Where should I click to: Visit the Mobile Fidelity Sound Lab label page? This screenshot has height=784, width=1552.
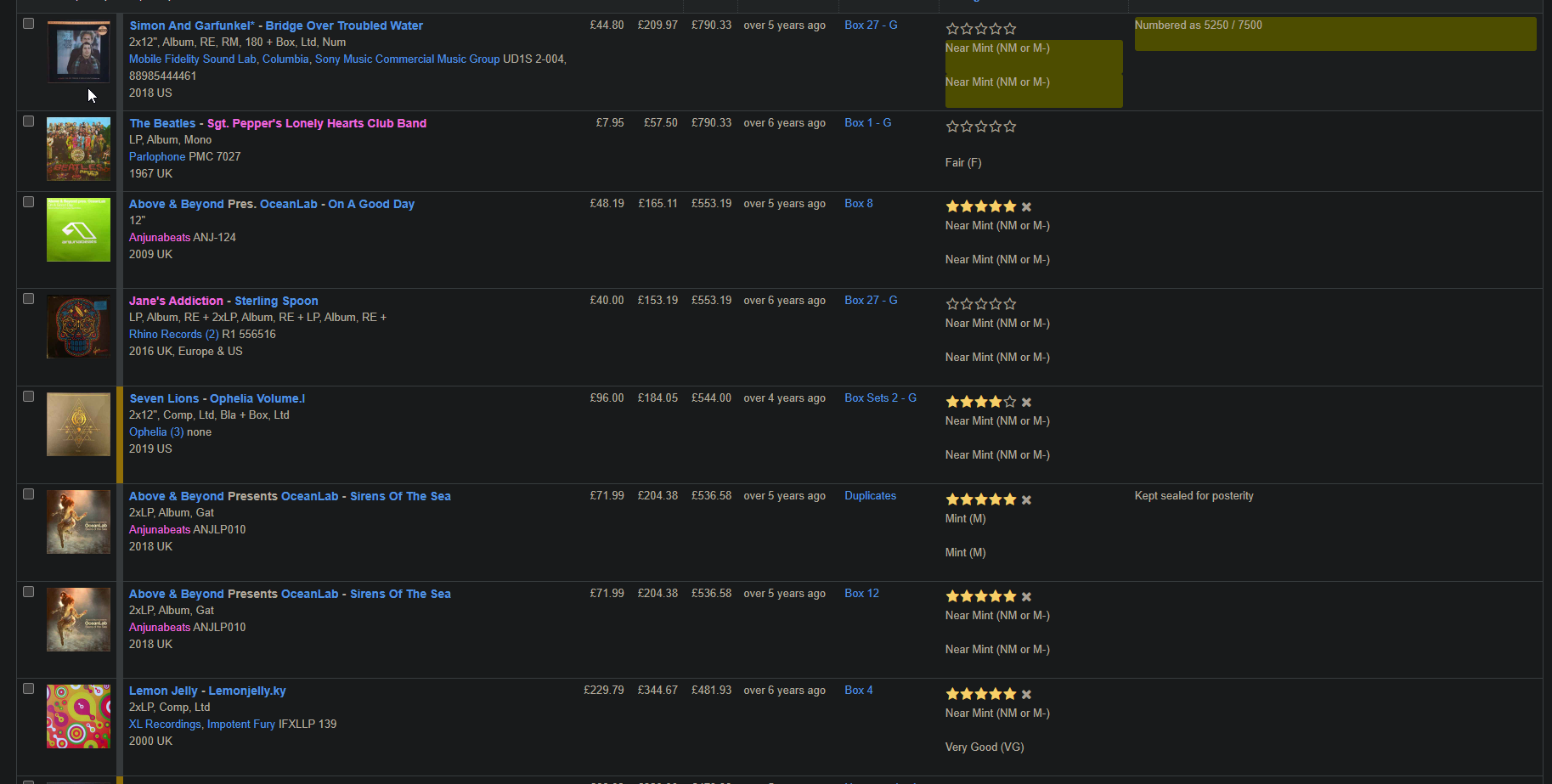(193, 59)
